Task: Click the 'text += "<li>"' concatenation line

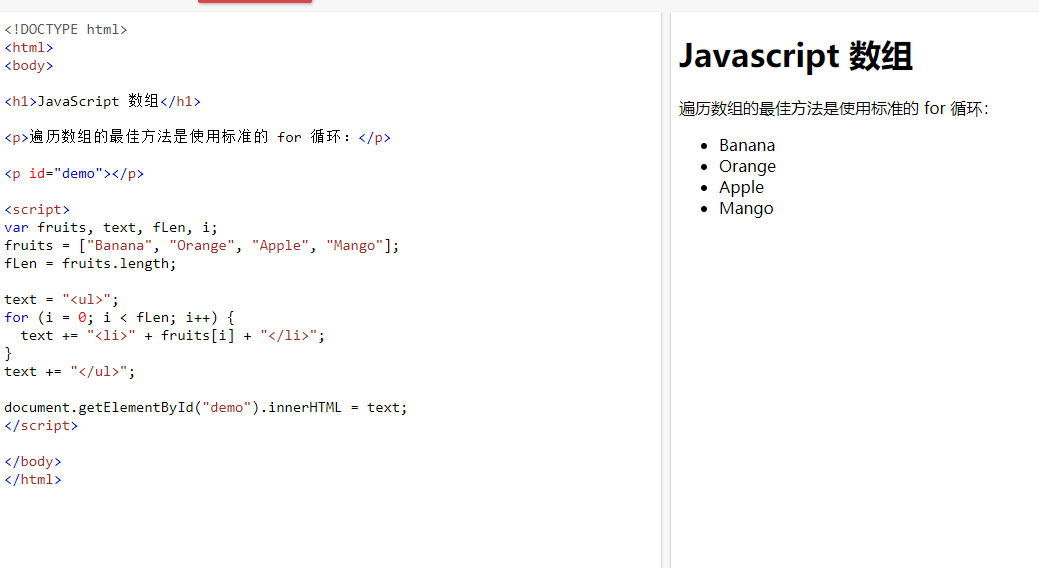Action: pyautogui.click(x=172, y=335)
